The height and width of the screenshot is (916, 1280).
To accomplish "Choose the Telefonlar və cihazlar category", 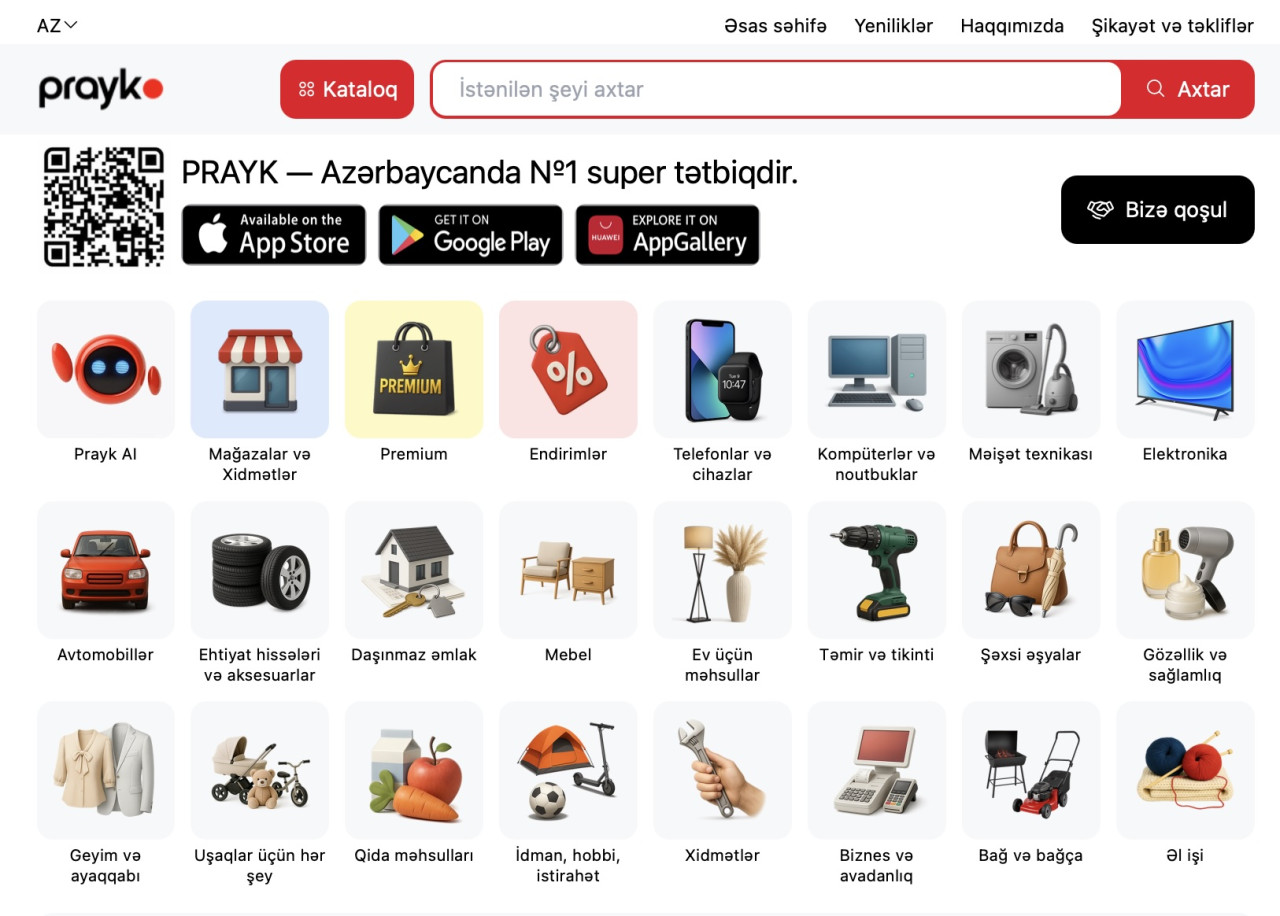I will point(722,369).
